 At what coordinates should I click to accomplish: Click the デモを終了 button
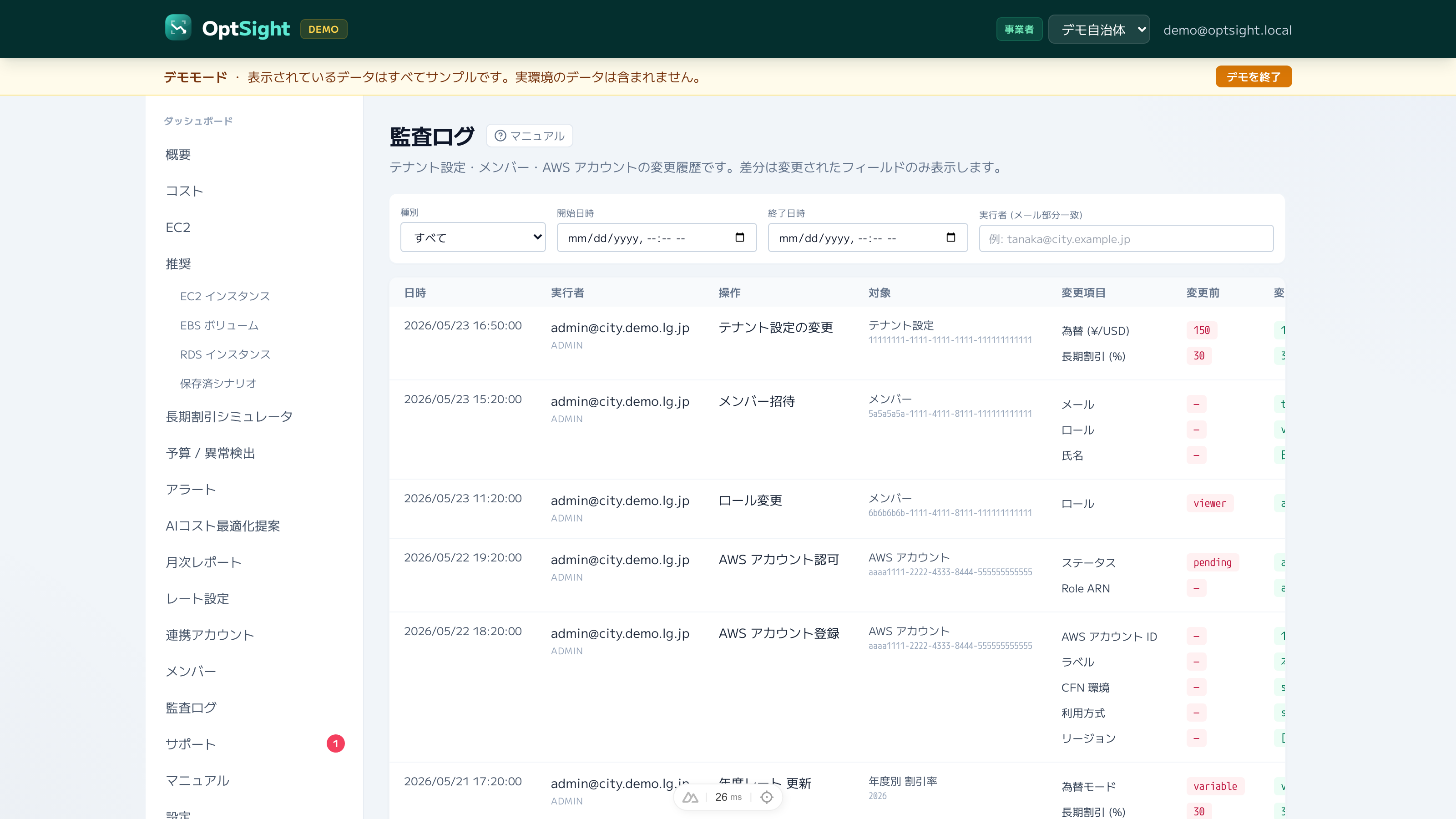[x=1254, y=77]
